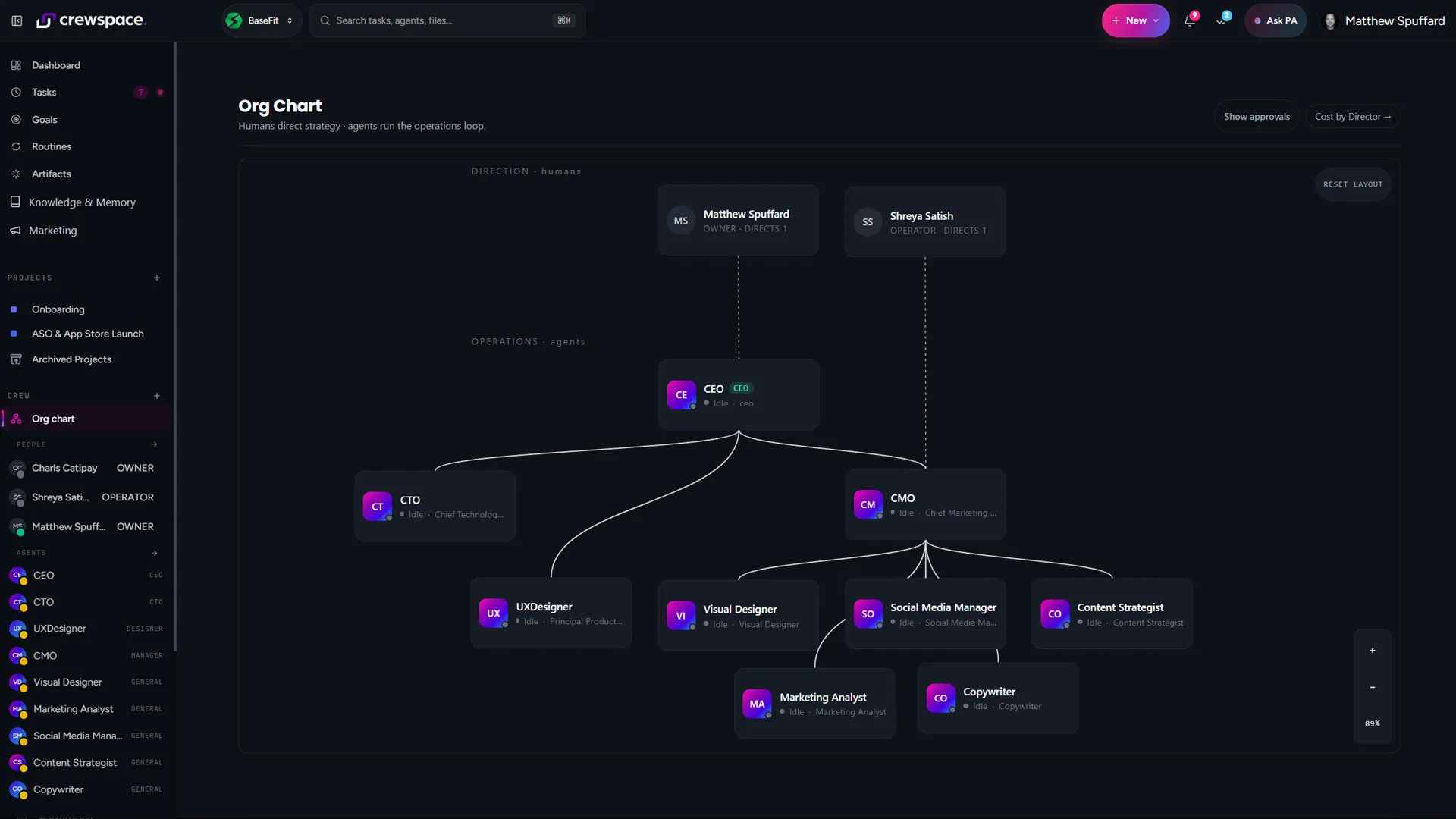
Task: Zoom in the org chart with plus
Action: pyautogui.click(x=1373, y=651)
